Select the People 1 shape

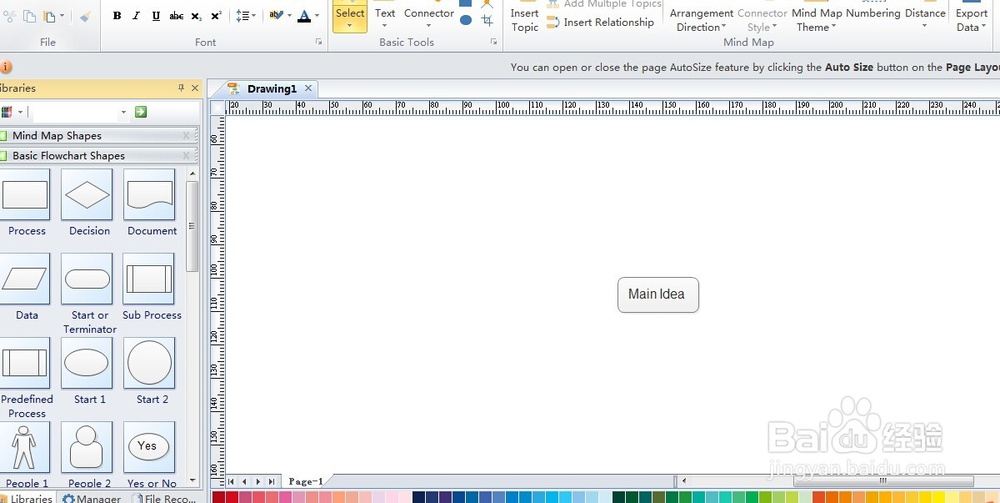point(26,447)
